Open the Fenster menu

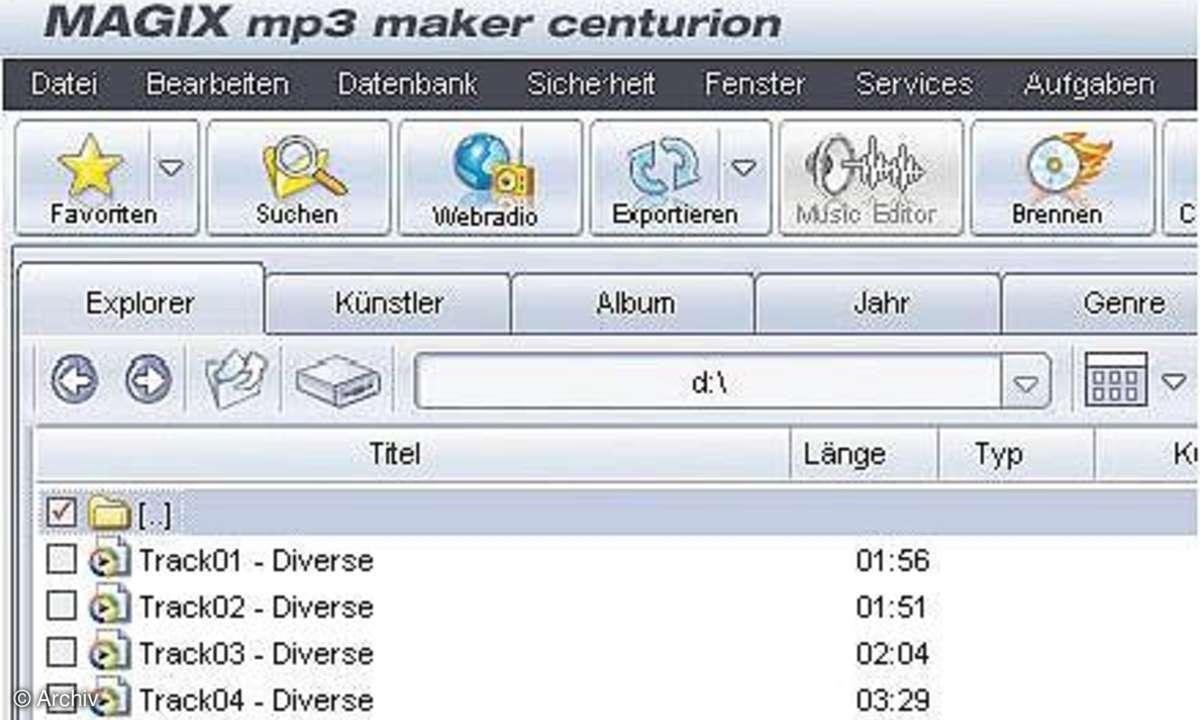(x=755, y=85)
